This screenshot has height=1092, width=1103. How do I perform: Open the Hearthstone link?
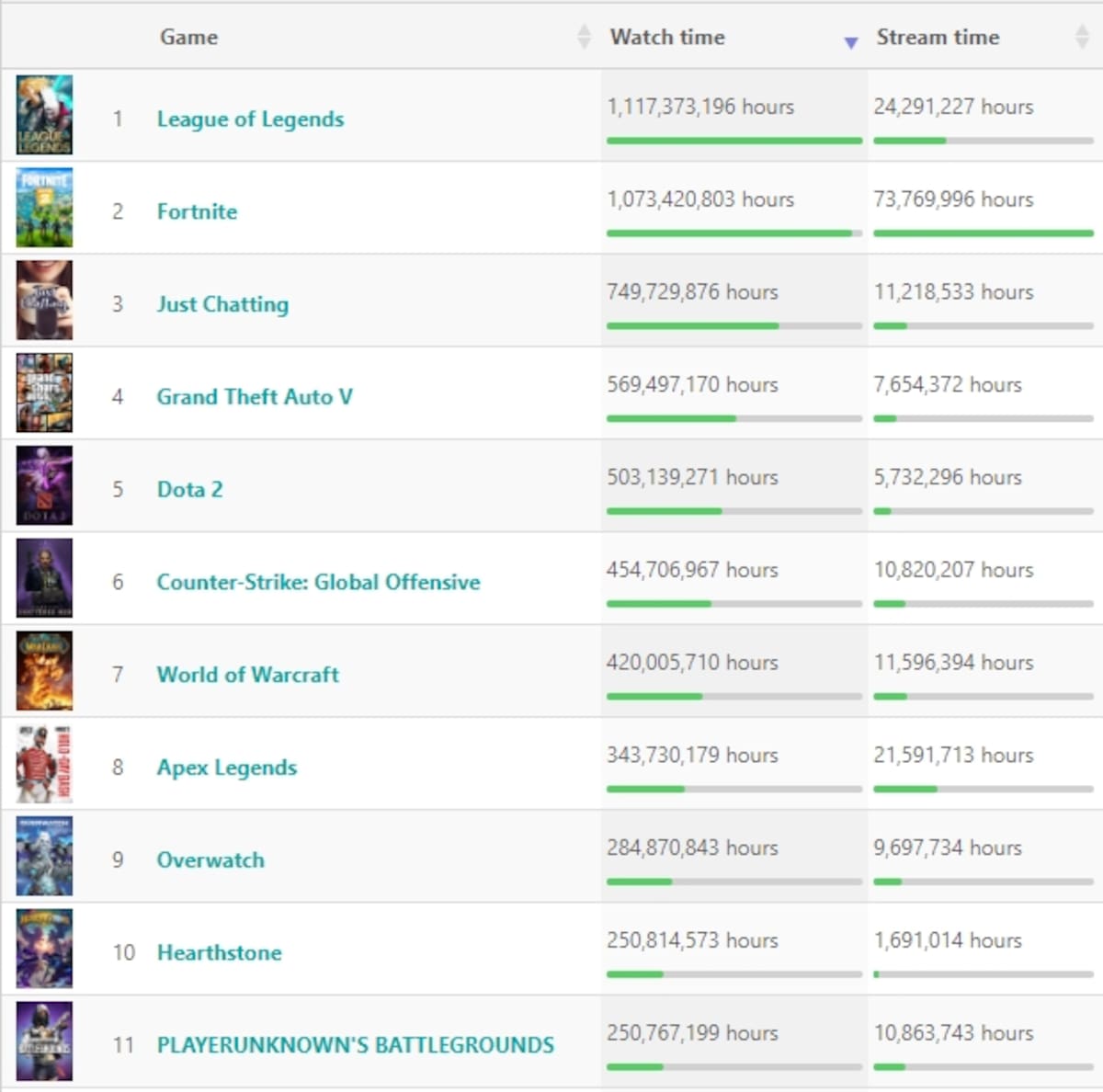pyautogui.click(x=219, y=952)
